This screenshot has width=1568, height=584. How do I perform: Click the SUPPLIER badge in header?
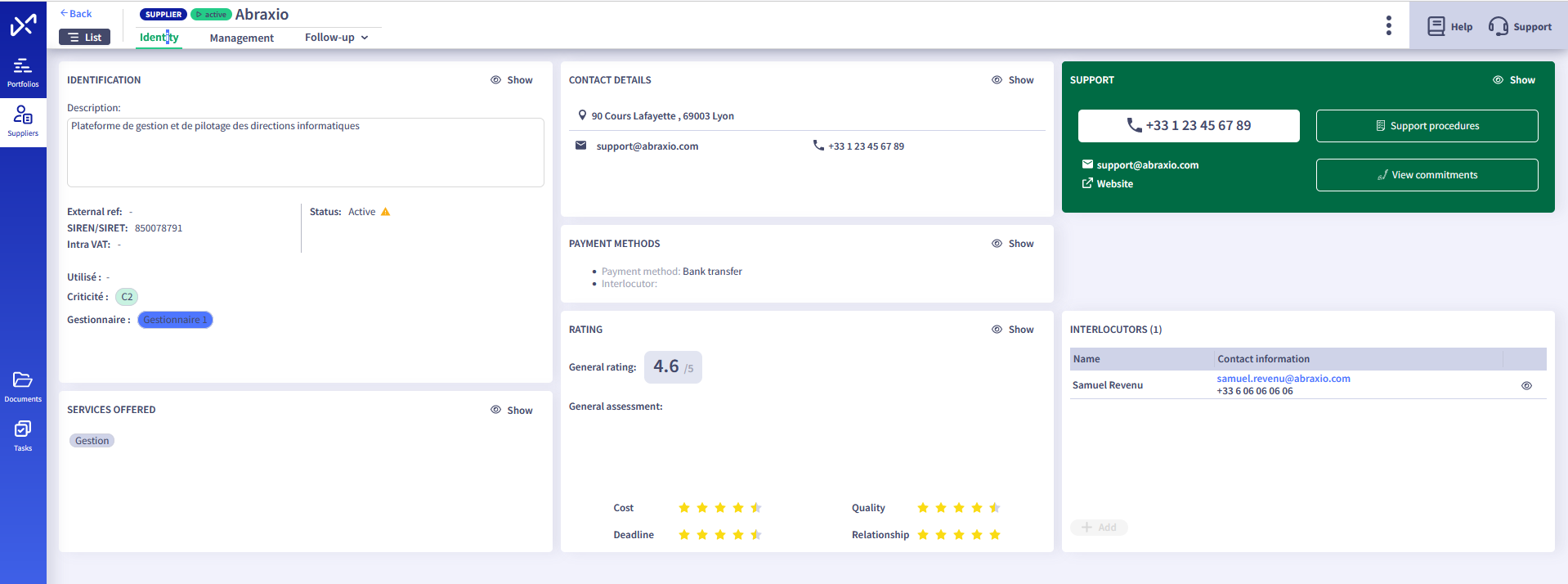pyautogui.click(x=164, y=15)
